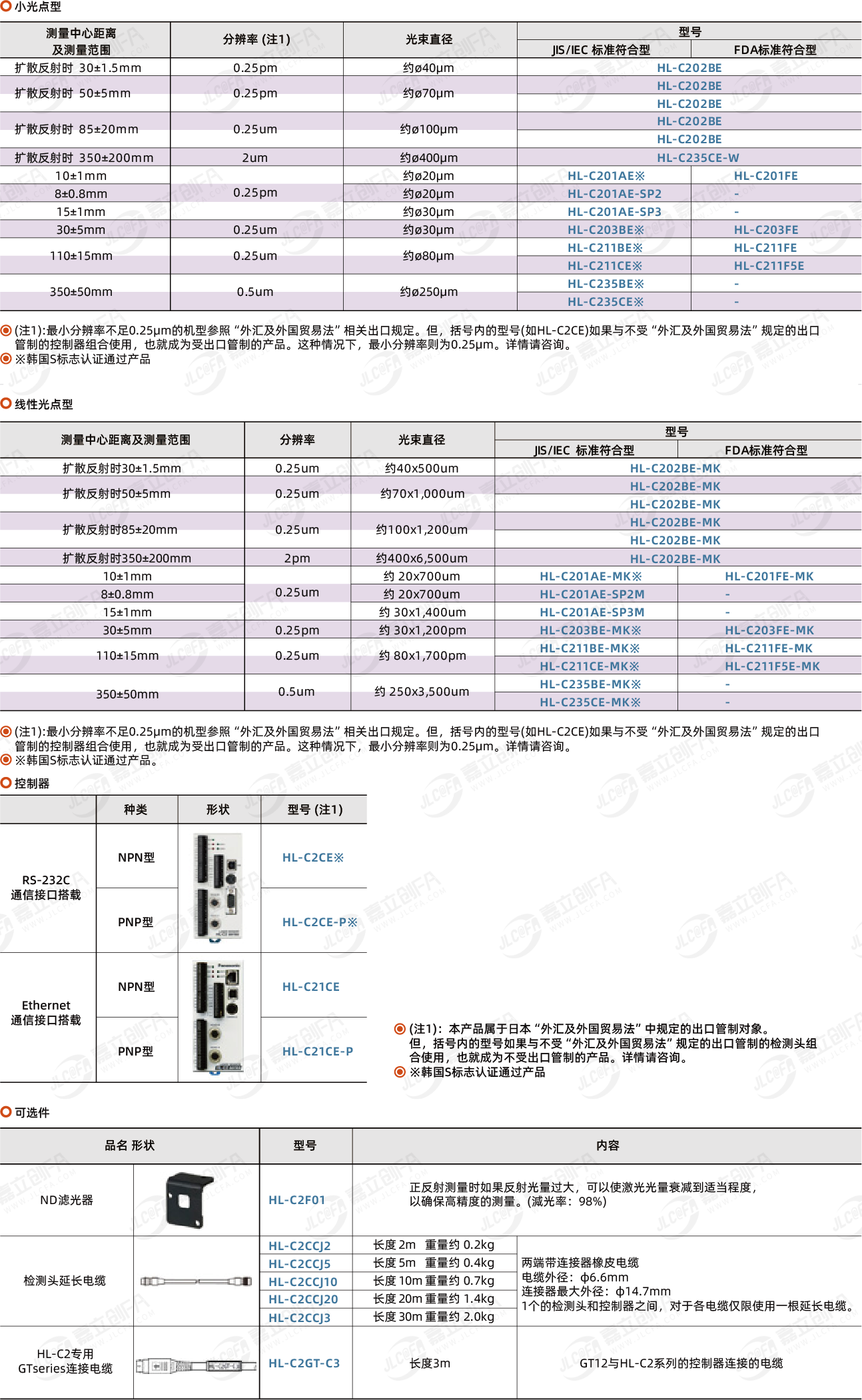View the 检测头延长电缆 cable image
The image size is (862, 1400).
tap(197, 1281)
